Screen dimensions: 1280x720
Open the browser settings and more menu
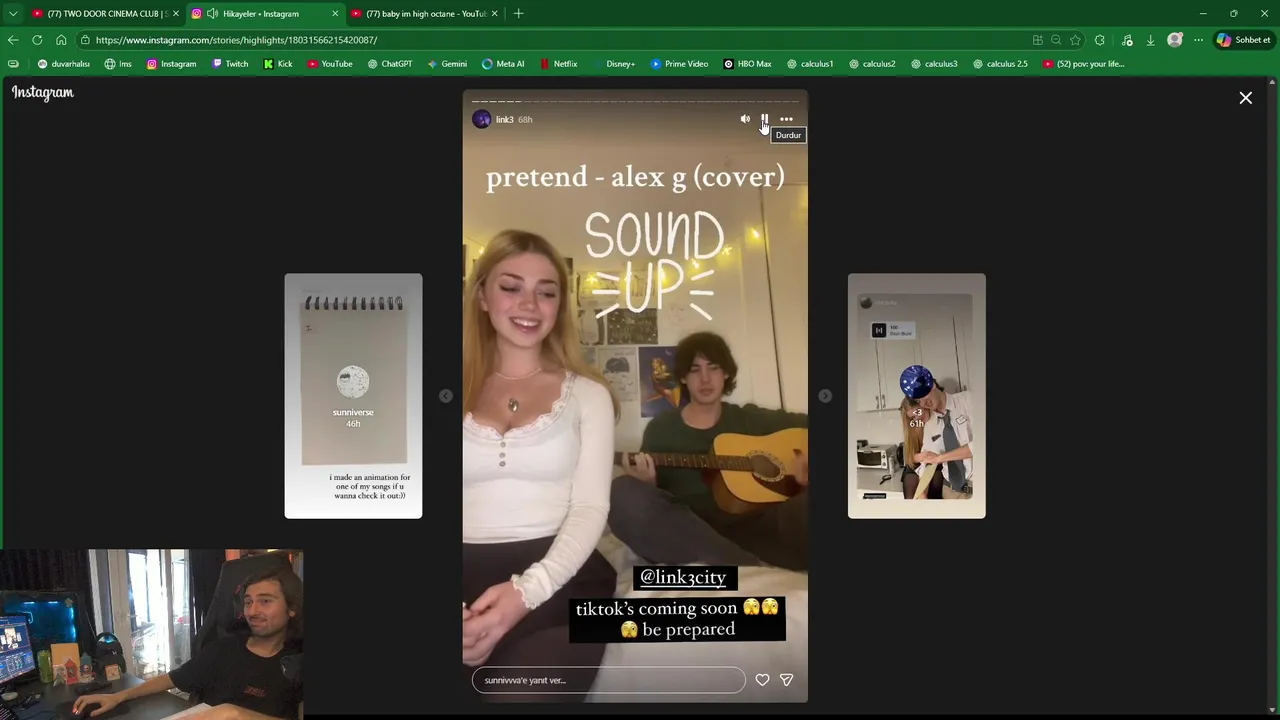[1199, 40]
